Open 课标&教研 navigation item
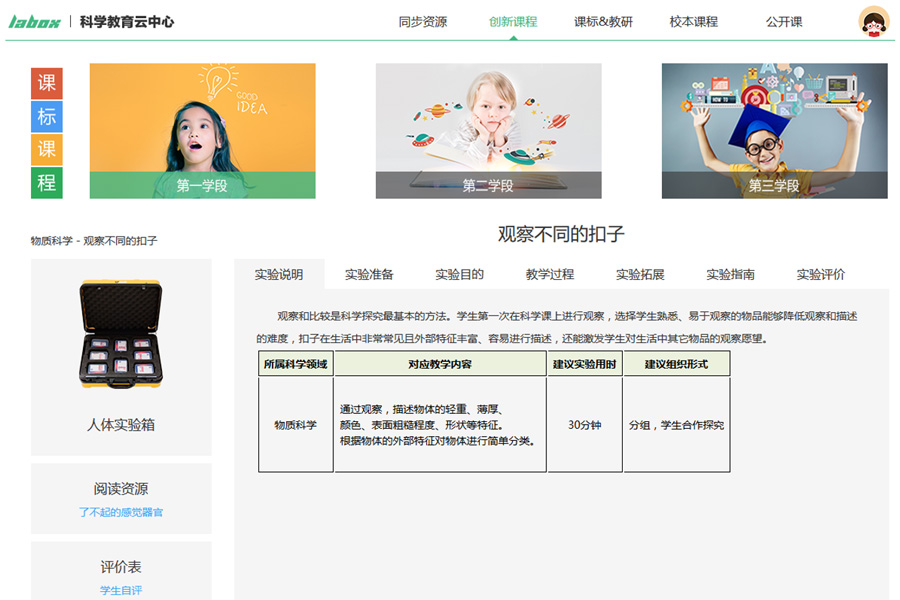Screen dimensions: 900x600 tap(603, 22)
